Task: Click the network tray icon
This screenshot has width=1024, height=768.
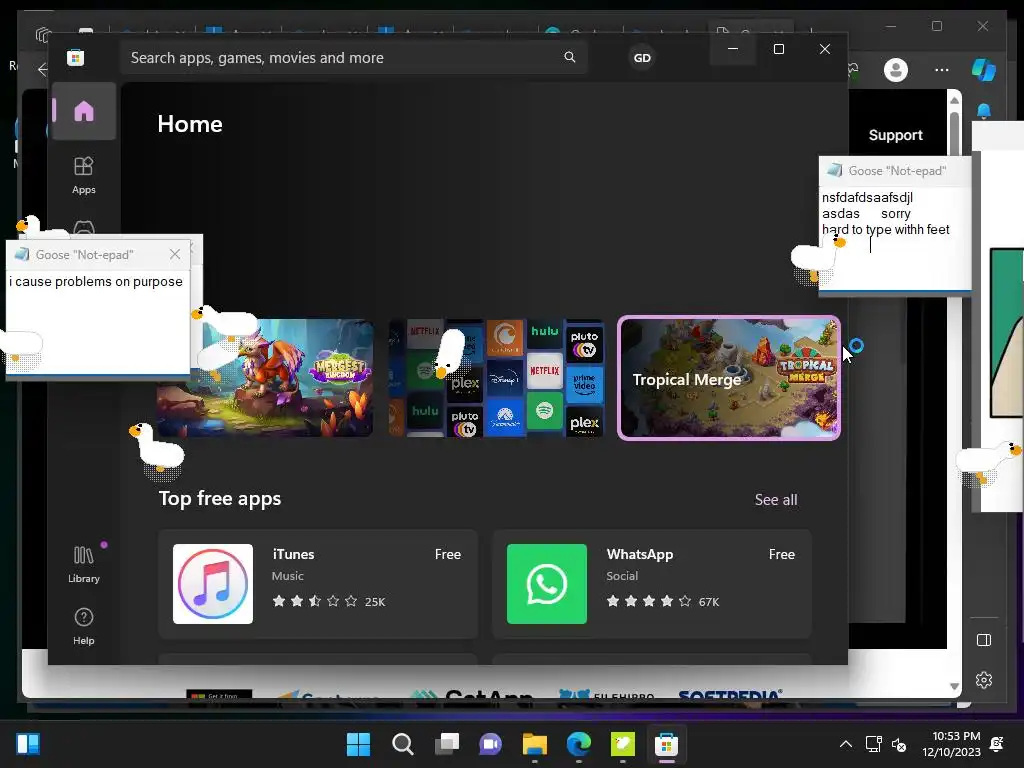Action: [x=873, y=744]
